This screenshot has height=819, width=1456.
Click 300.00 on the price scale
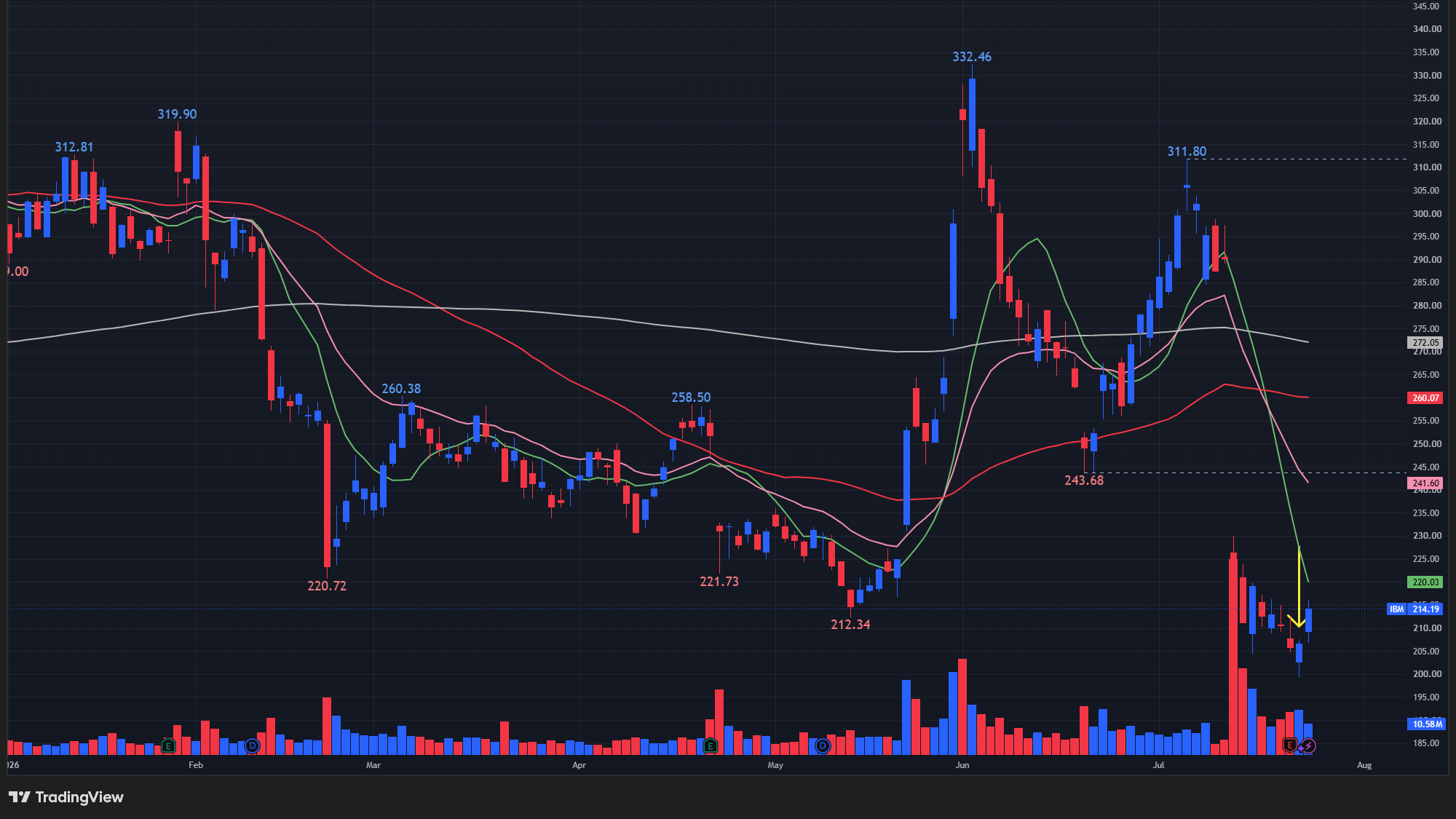tap(1427, 214)
